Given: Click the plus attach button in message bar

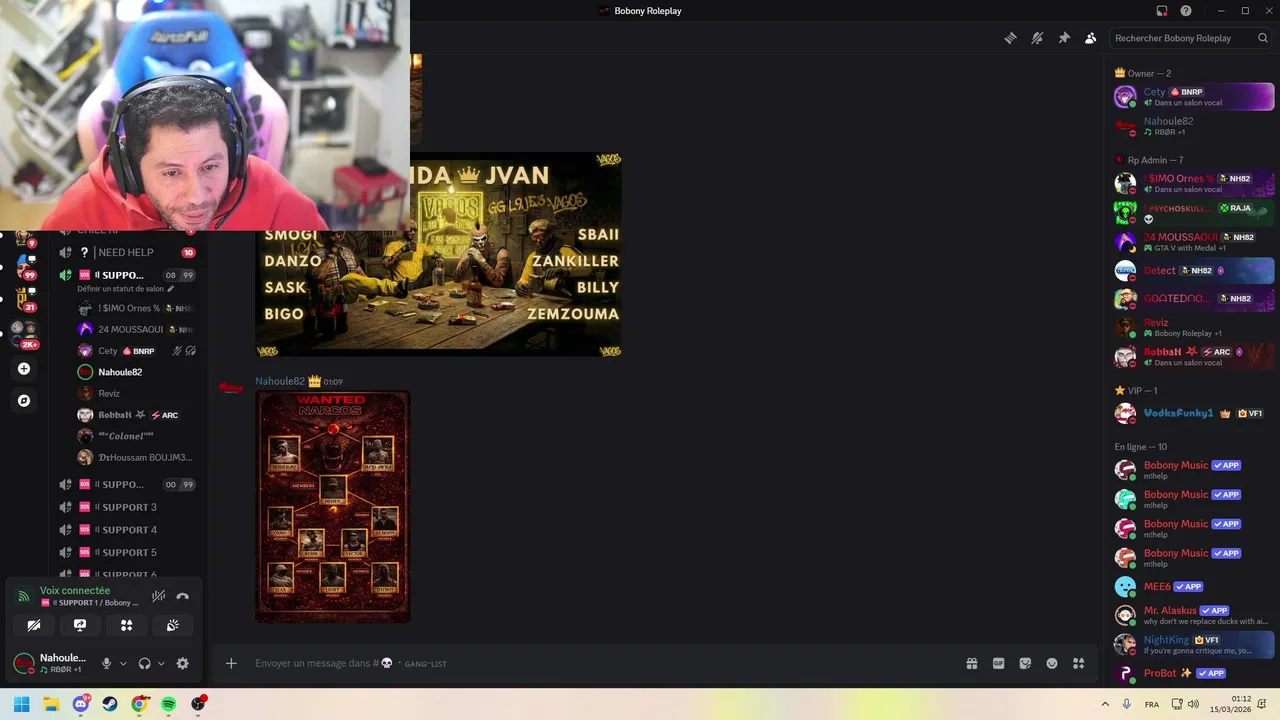Looking at the screenshot, I should (231, 663).
